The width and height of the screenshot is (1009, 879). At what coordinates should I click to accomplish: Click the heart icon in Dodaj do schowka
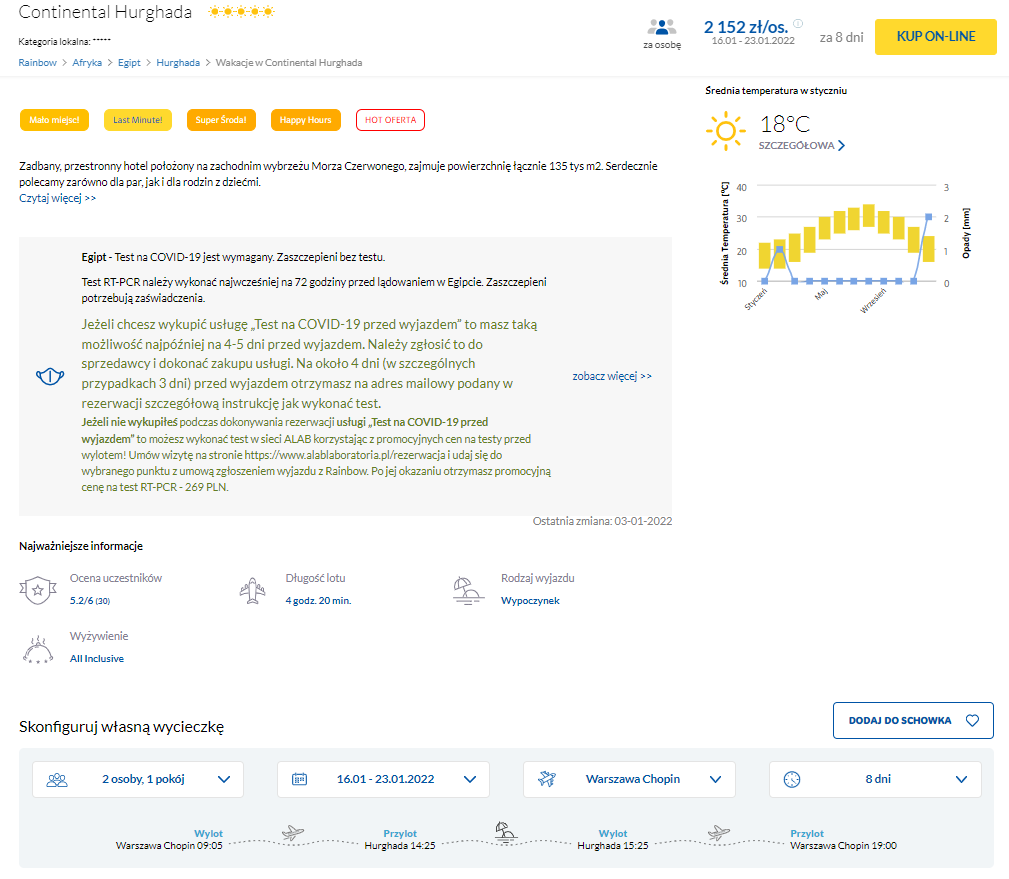tap(971, 720)
